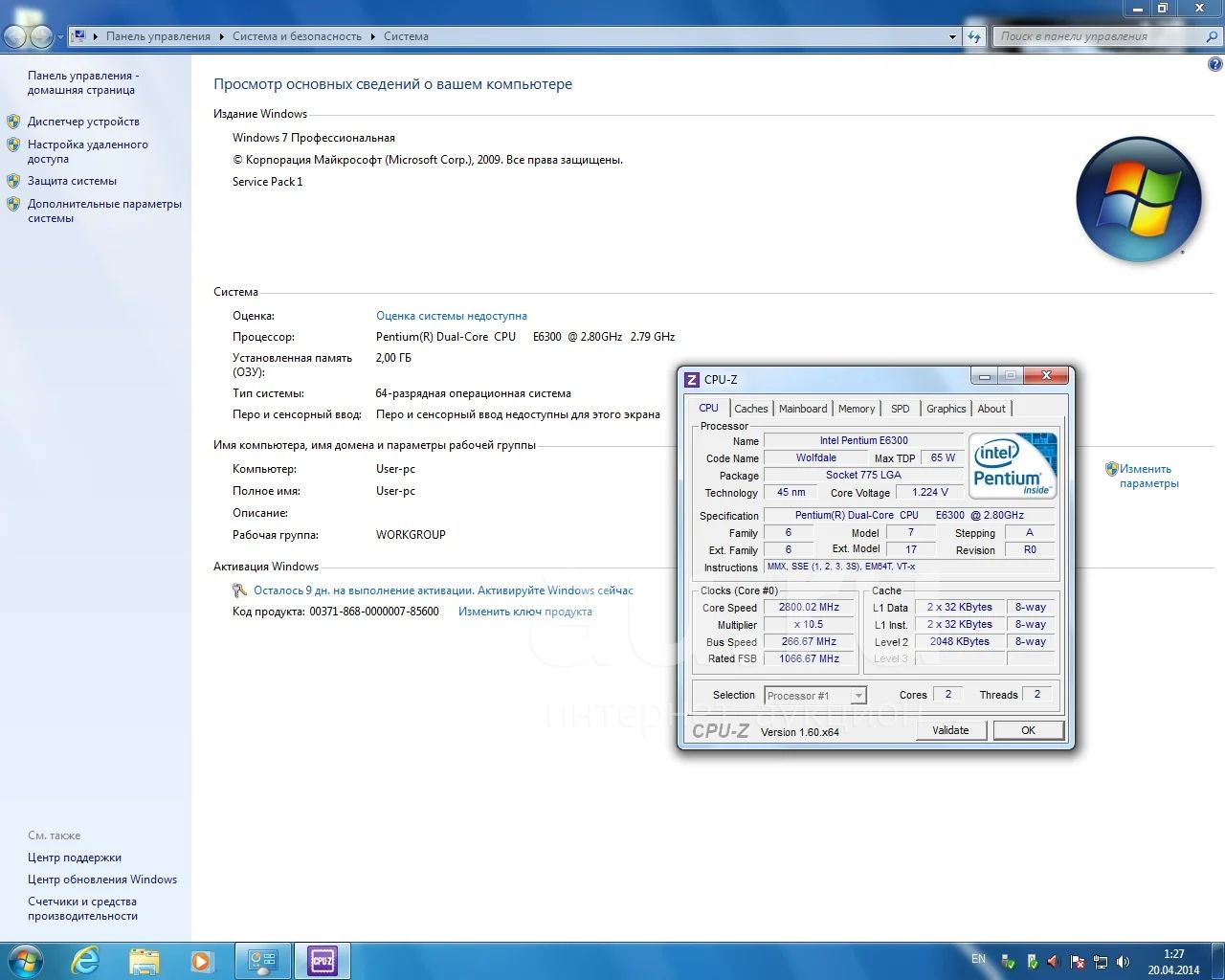Click the red muted speaker tray icon

(1054, 962)
